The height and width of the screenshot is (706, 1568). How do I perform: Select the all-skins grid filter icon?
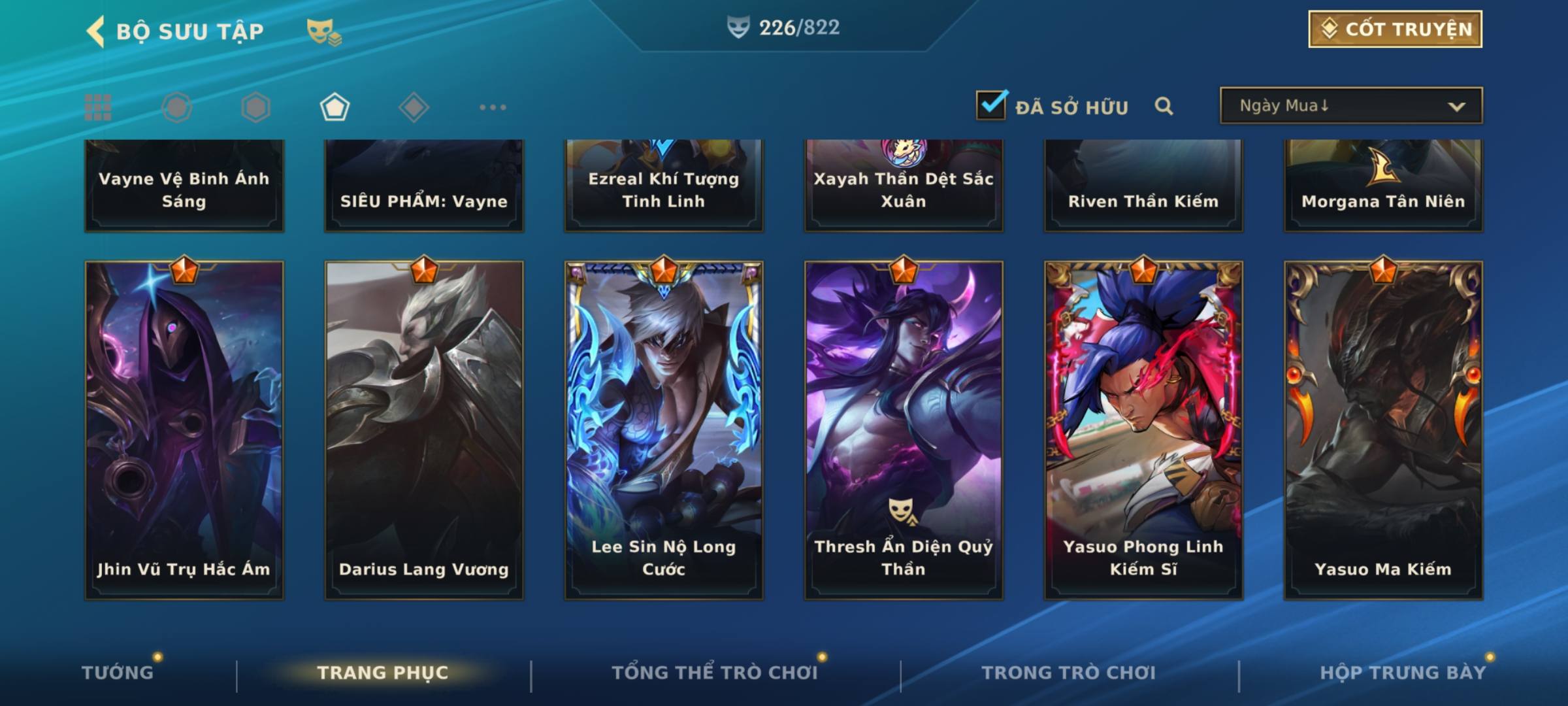[x=98, y=107]
